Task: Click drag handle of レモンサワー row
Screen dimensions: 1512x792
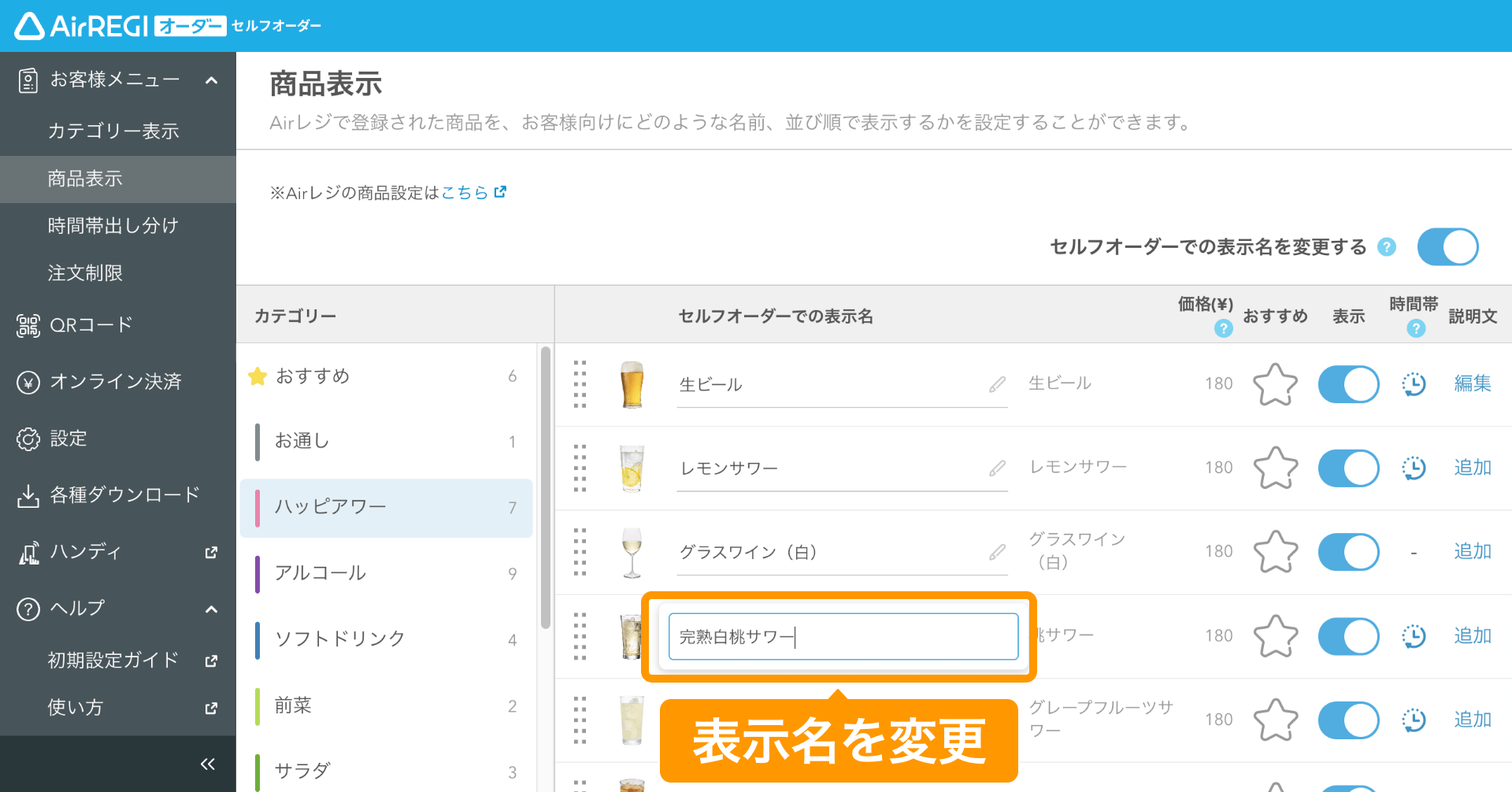Action: [x=580, y=468]
